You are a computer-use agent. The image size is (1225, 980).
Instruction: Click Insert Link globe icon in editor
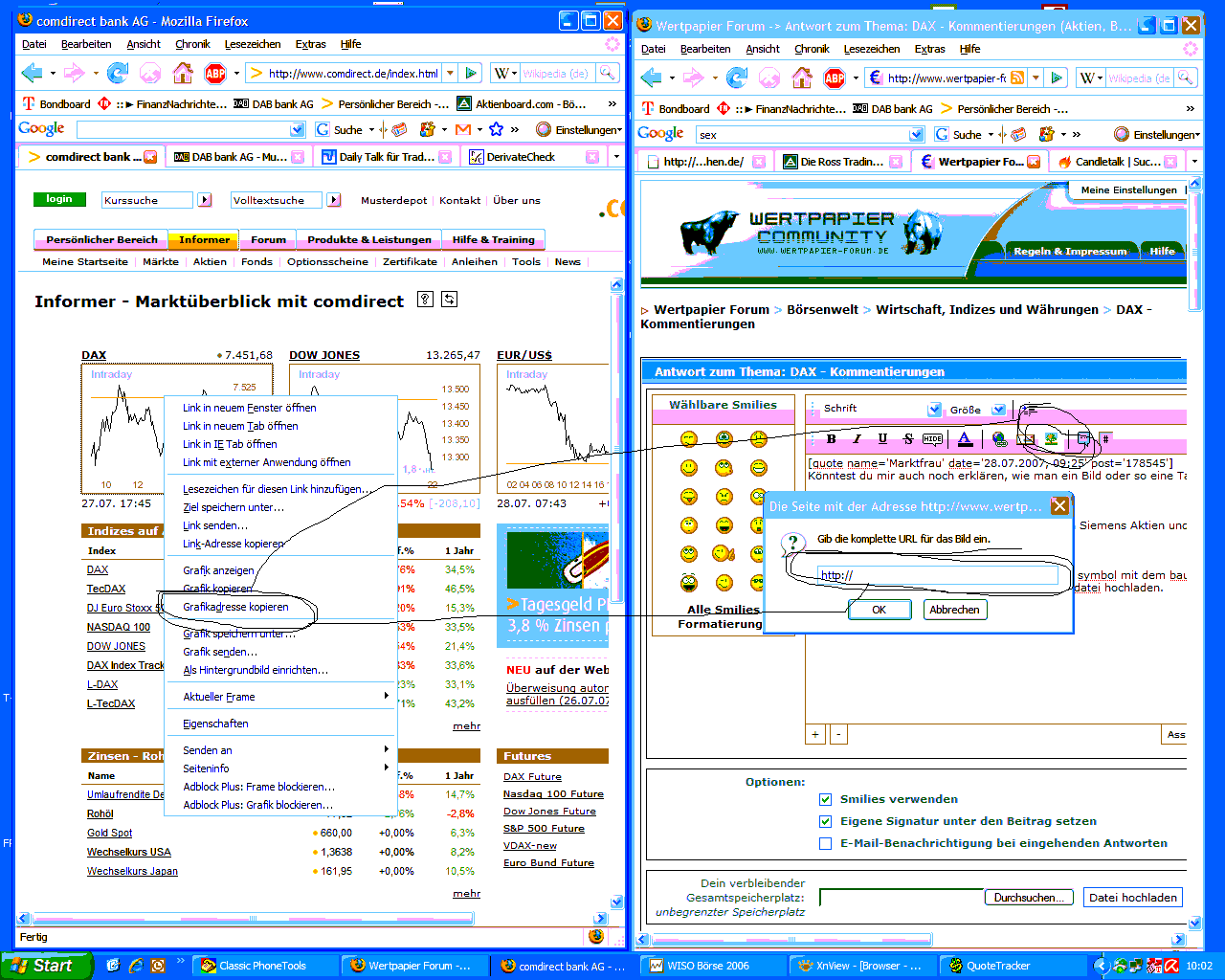(x=999, y=439)
